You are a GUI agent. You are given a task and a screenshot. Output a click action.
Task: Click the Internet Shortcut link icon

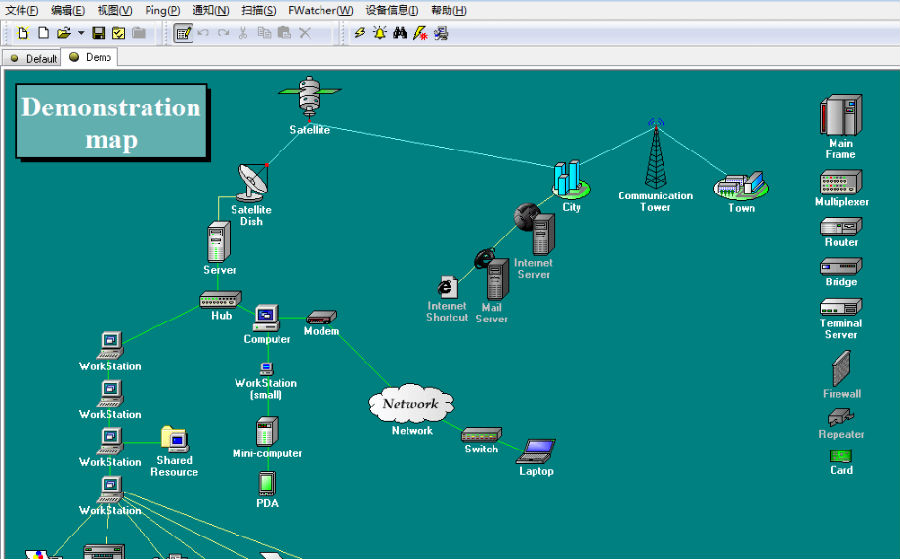tap(447, 288)
